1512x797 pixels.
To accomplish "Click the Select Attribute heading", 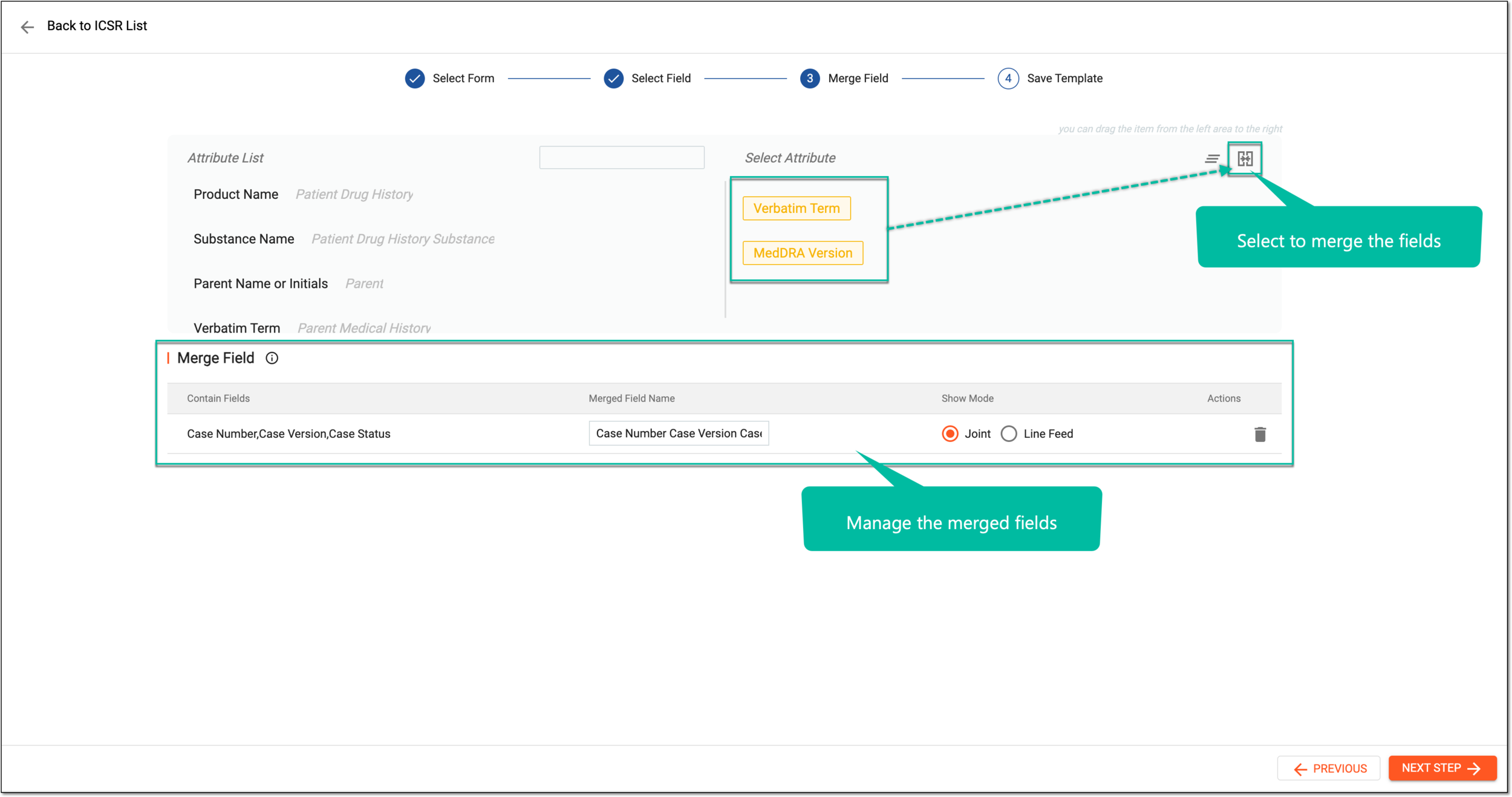I will pyautogui.click(x=790, y=158).
